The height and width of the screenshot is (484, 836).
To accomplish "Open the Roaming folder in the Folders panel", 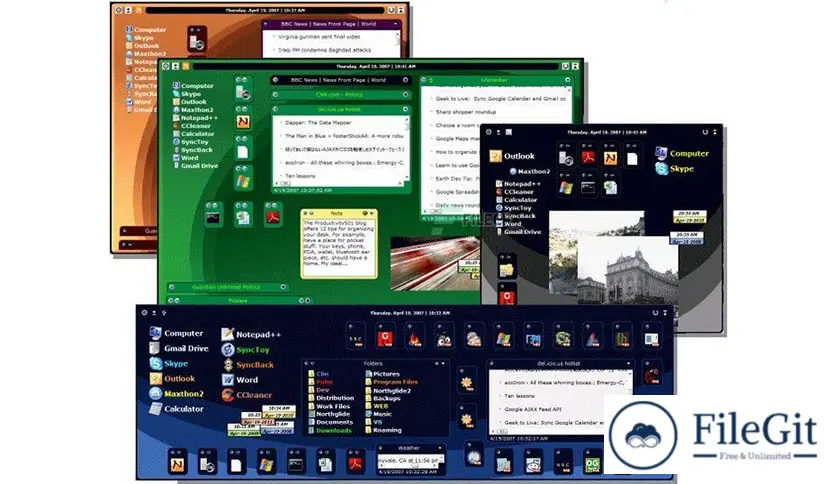I will click(383, 430).
